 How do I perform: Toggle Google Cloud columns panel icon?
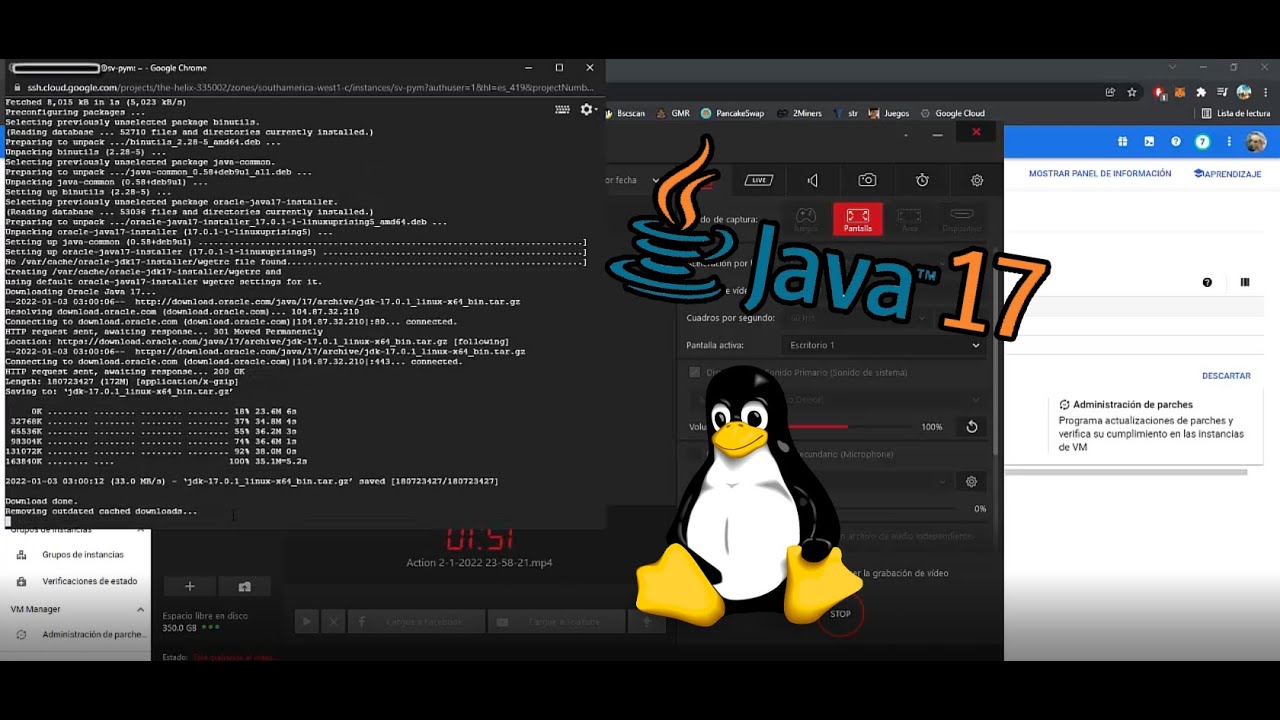(1245, 283)
